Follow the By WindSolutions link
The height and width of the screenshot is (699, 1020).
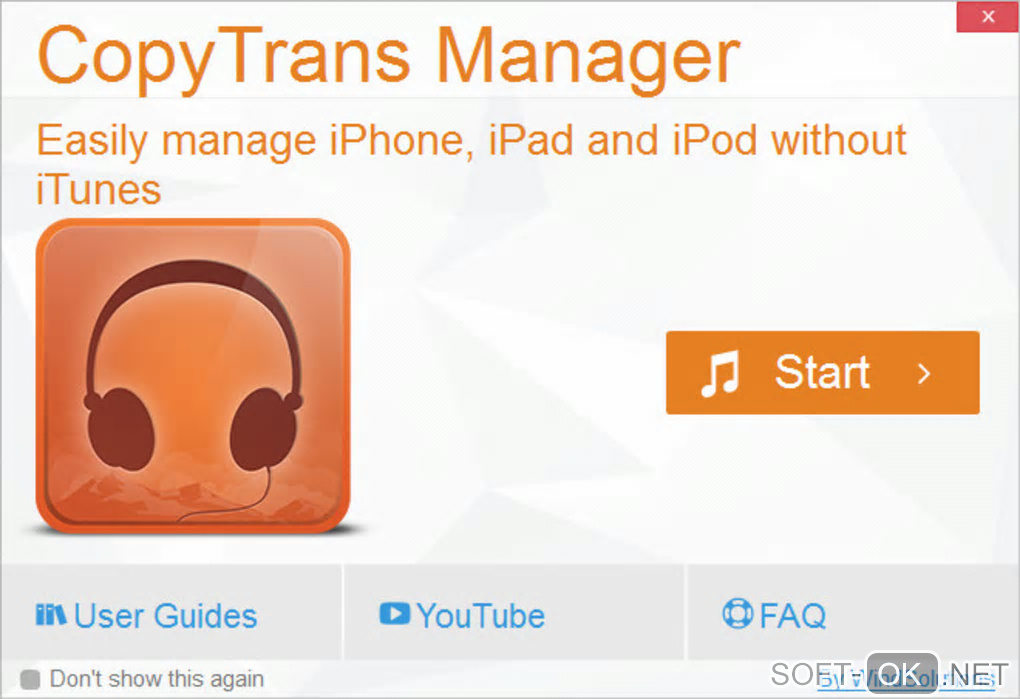(x=906, y=679)
